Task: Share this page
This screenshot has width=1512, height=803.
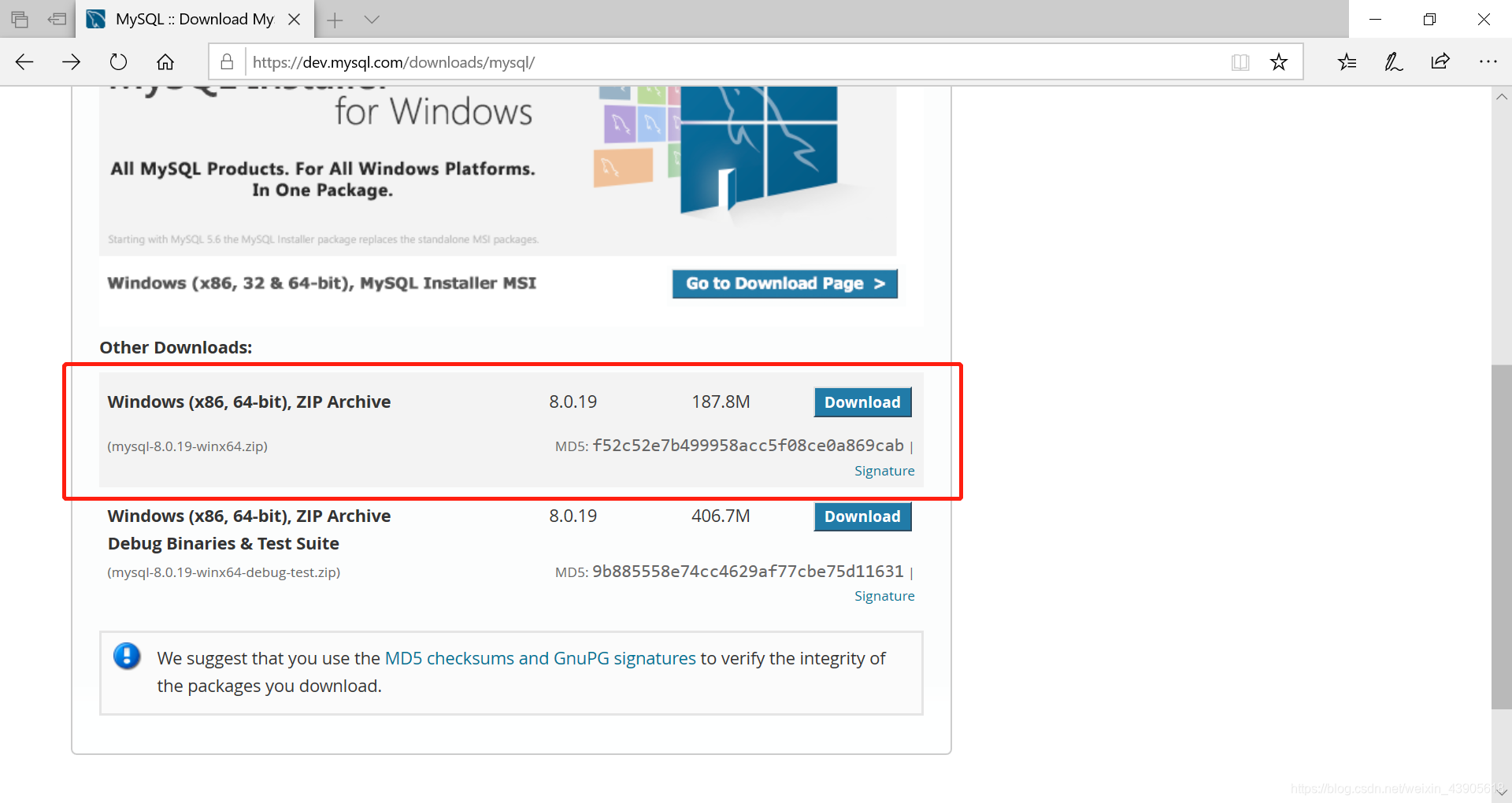Action: pos(1440,62)
